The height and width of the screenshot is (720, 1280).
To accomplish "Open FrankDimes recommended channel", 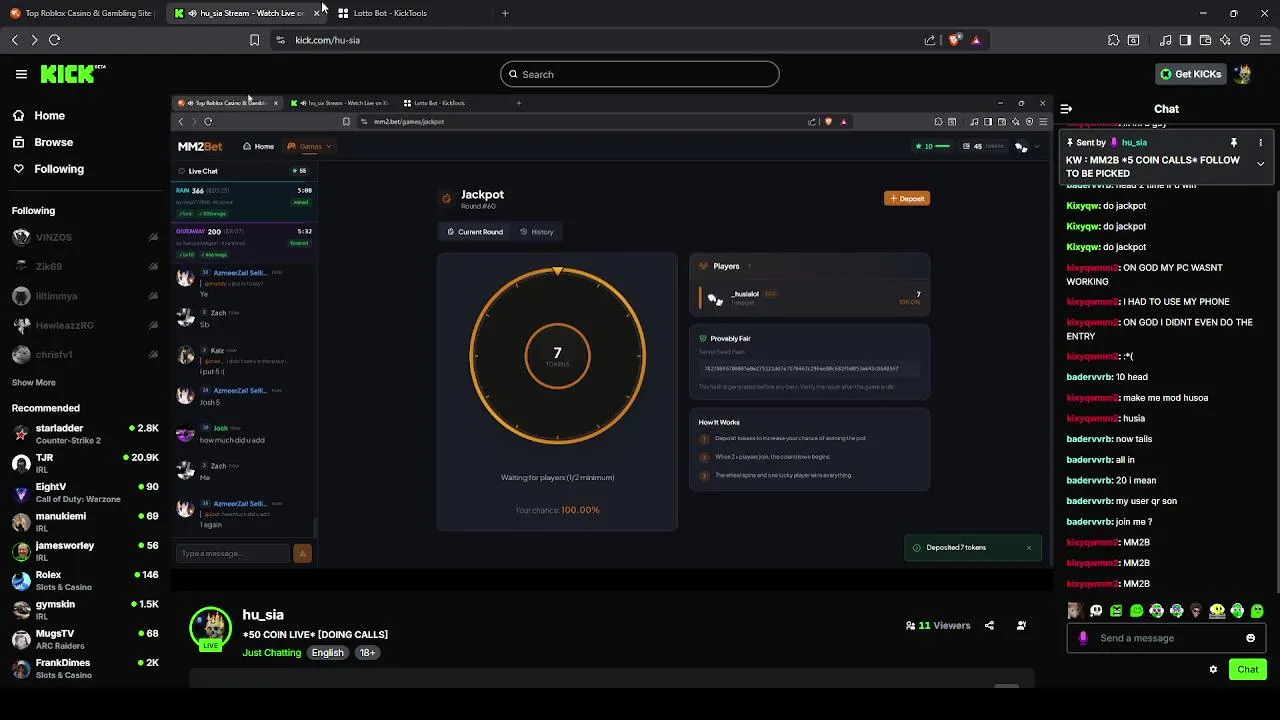I will click(x=84, y=668).
